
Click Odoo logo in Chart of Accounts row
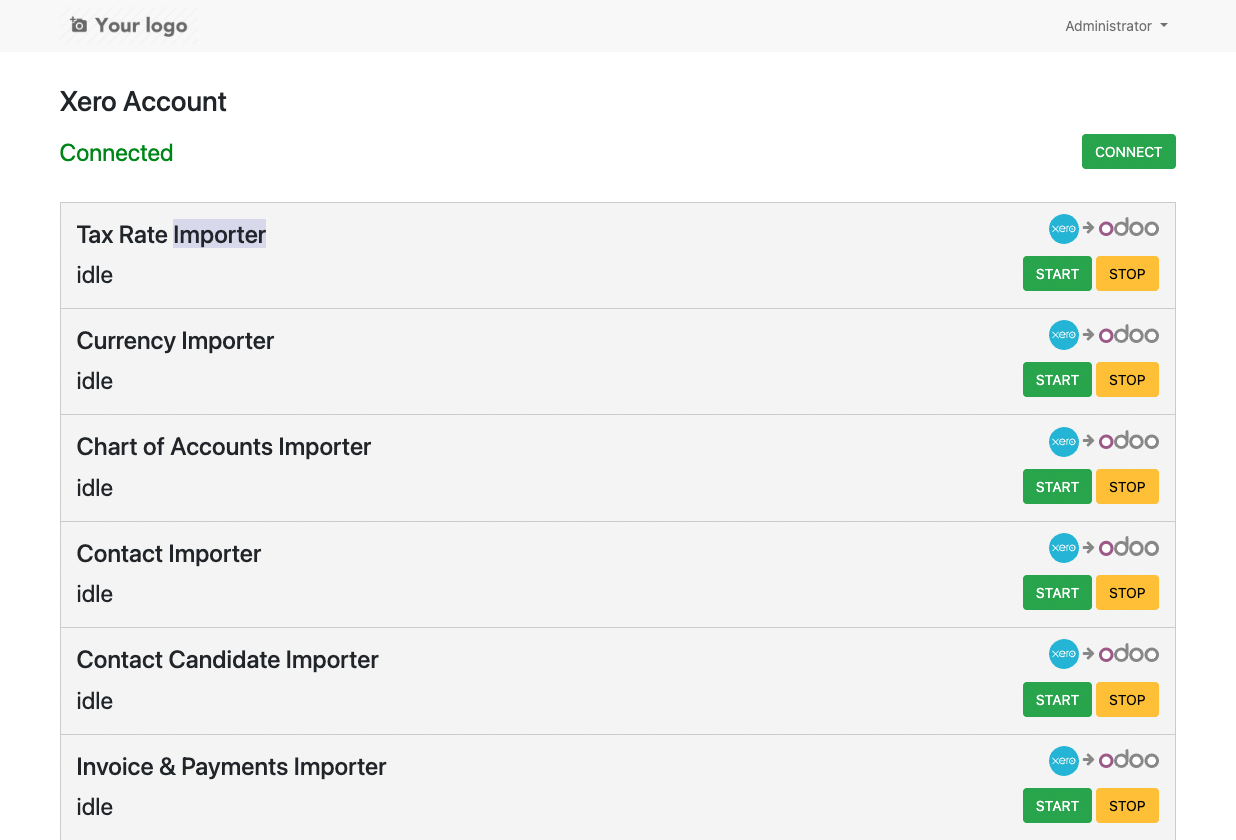pos(1129,440)
